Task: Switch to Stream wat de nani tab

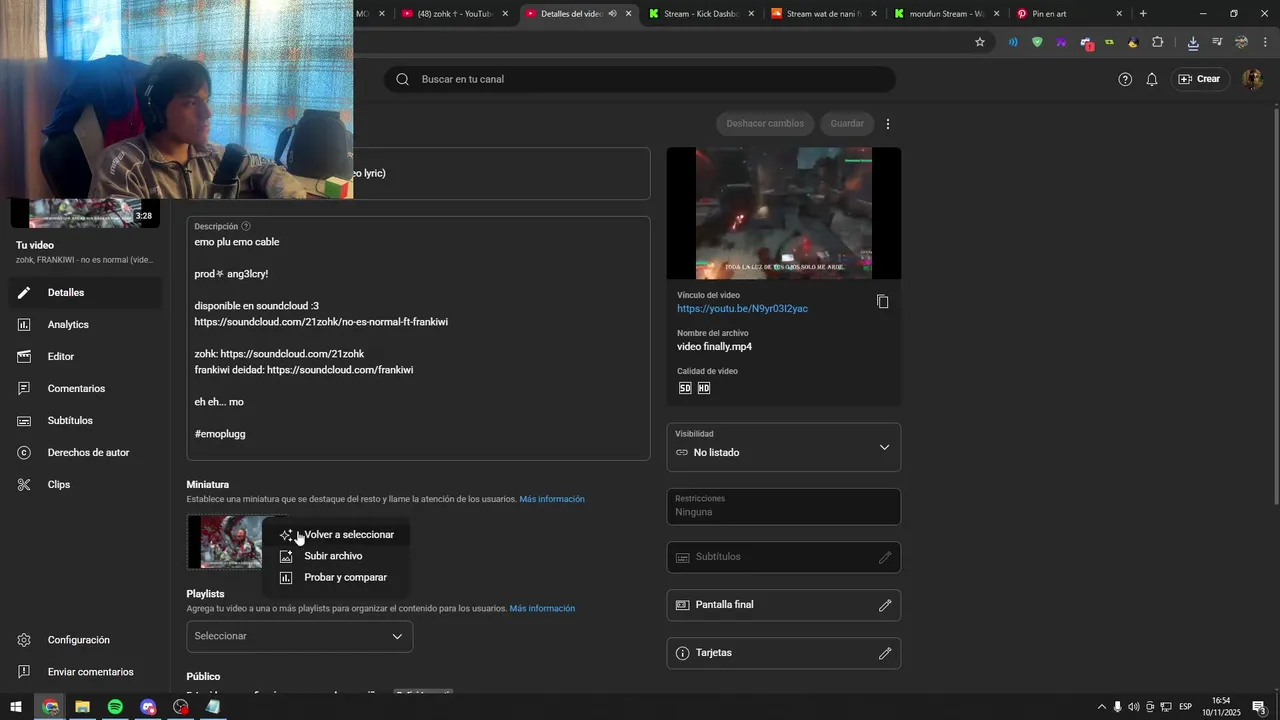Action: [x=824, y=14]
